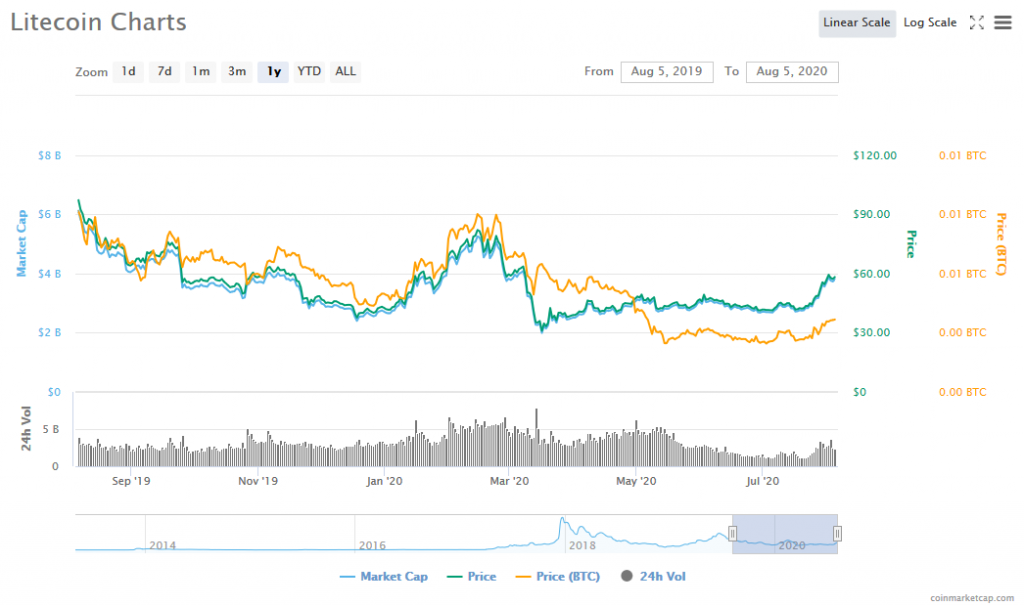Set zoom to ALL
1024x606 pixels.
[x=345, y=71]
